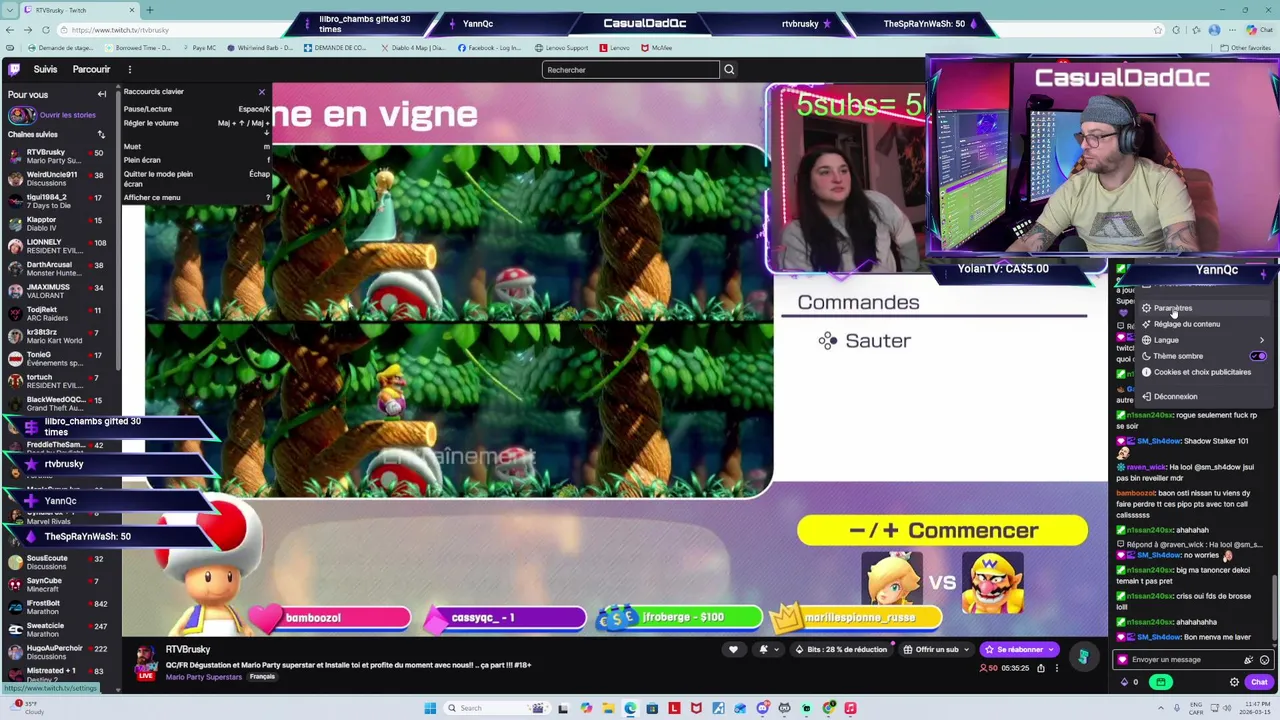Open the three-dot more options under the stream
Screen dimensions: 1280x720
pos(1057,668)
